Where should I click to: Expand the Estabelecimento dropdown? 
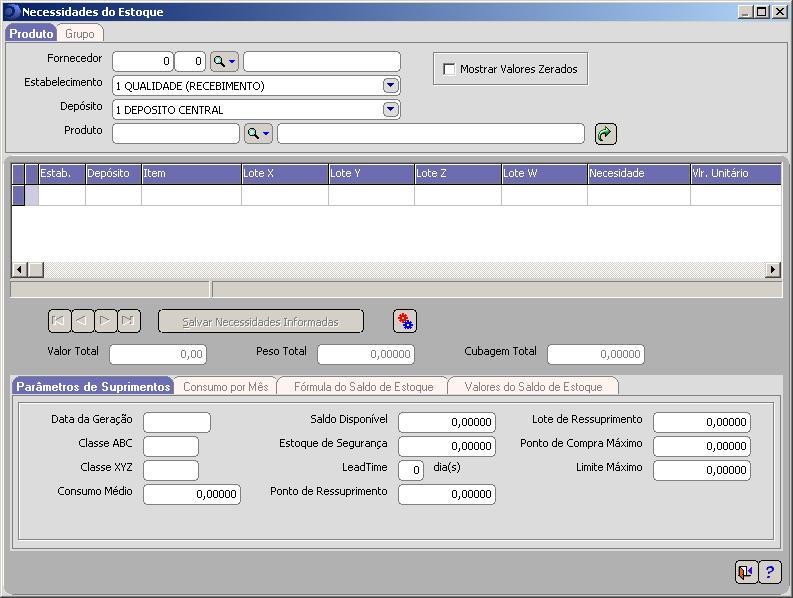pos(391,86)
